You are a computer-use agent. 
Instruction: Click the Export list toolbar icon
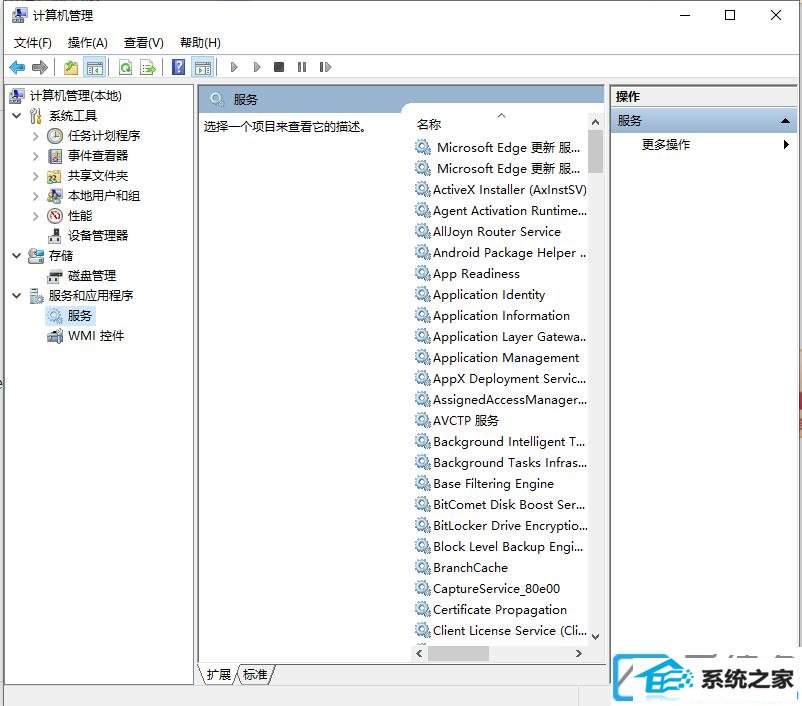(x=148, y=67)
